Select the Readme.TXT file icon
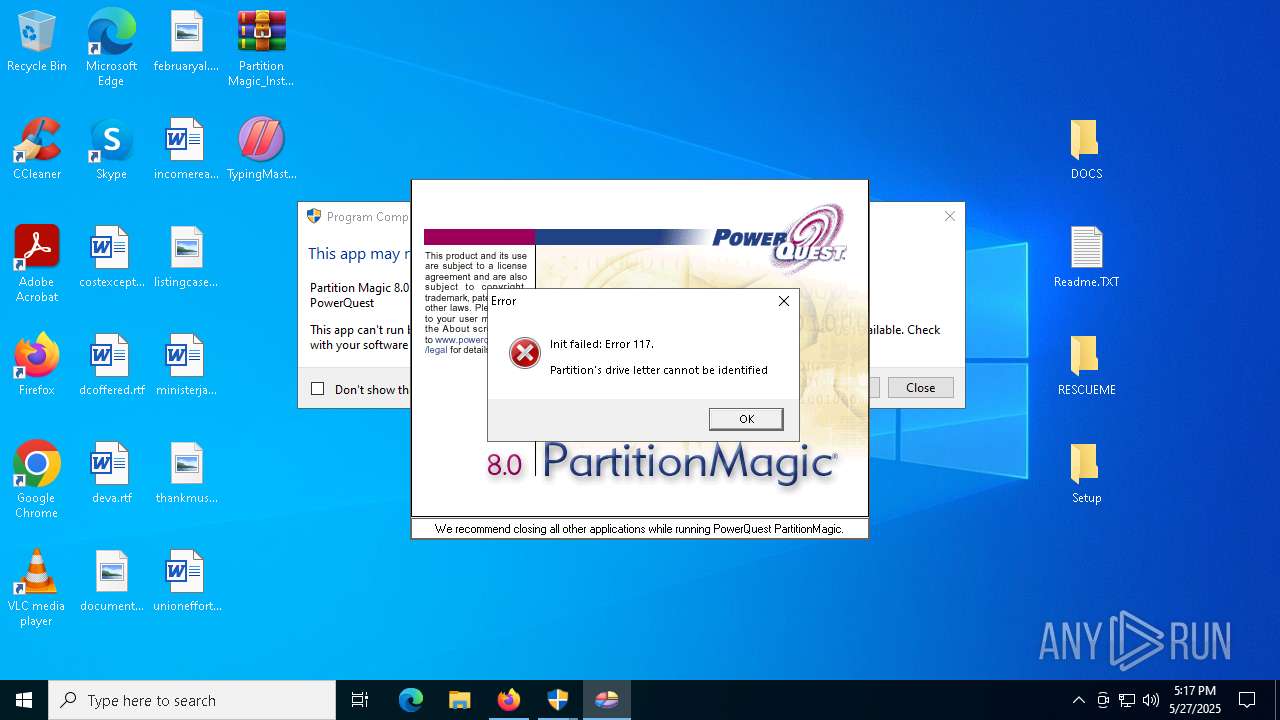The image size is (1280, 720). click(x=1086, y=258)
